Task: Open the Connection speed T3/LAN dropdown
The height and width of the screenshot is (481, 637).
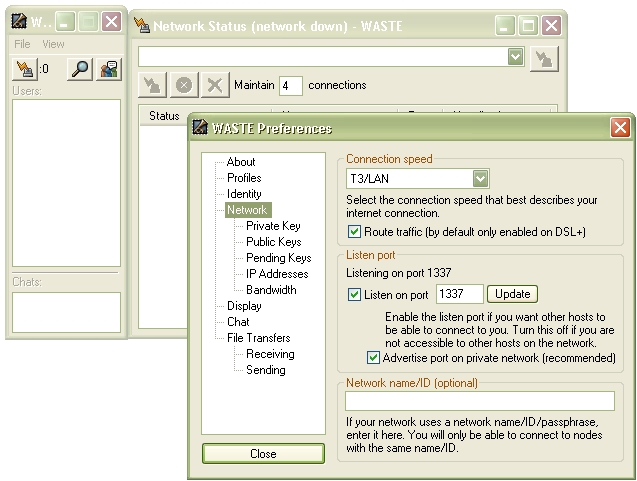Action: [480, 179]
